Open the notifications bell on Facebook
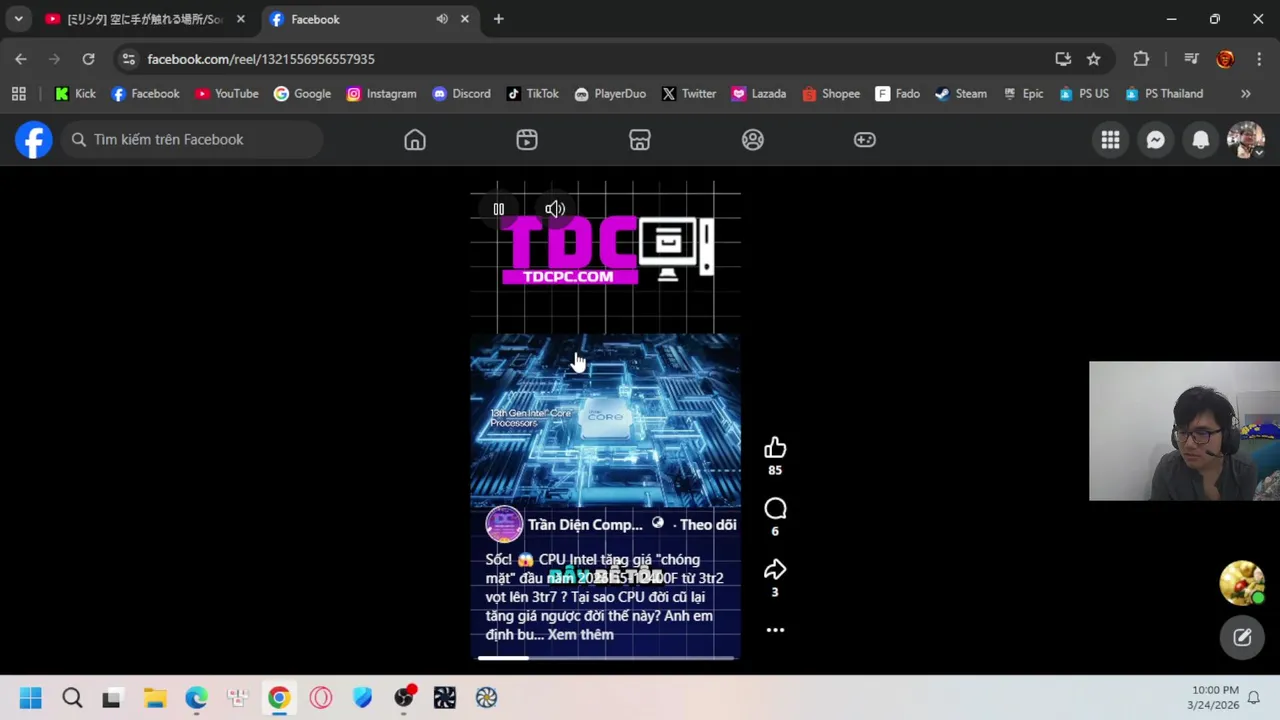This screenshot has width=1280, height=720. (x=1201, y=140)
